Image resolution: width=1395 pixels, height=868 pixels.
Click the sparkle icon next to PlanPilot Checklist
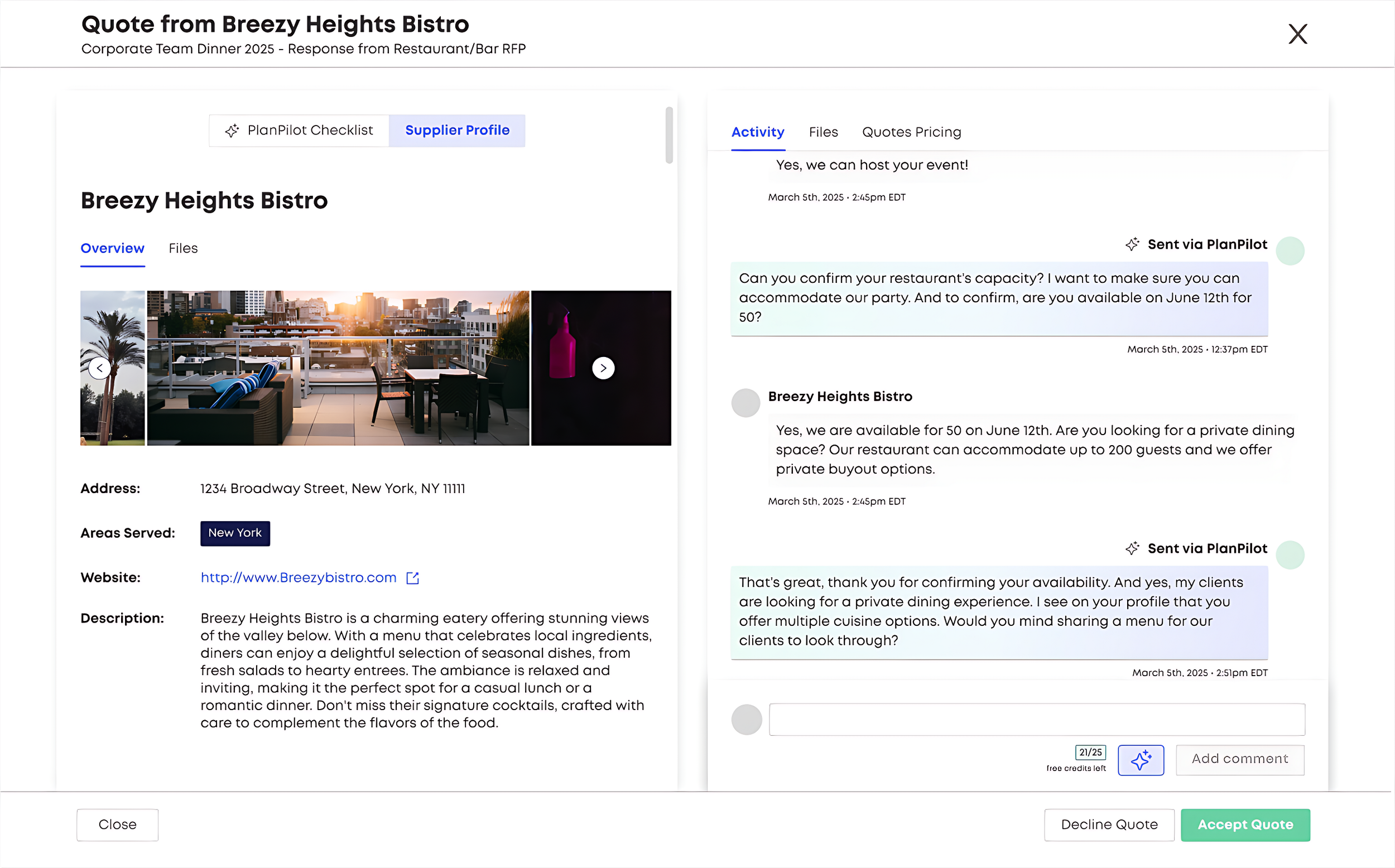pyautogui.click(x=232, y=131)
